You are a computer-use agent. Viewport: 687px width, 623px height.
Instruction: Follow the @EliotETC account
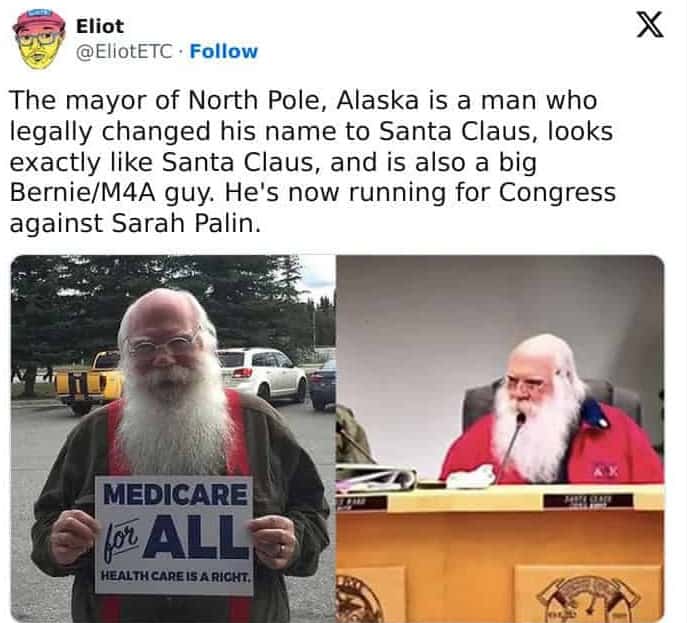pyautogui.click(x=224, y=52)
